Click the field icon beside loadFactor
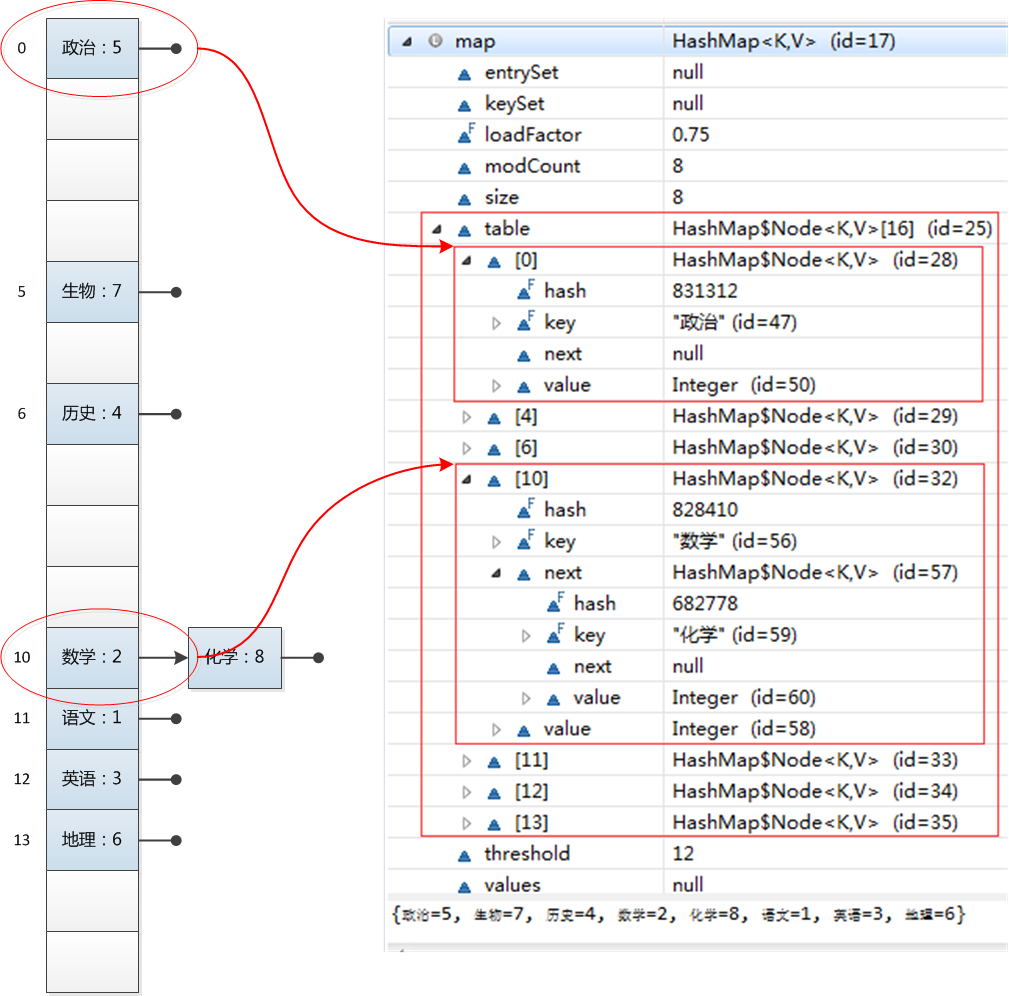 coord(465,134)
